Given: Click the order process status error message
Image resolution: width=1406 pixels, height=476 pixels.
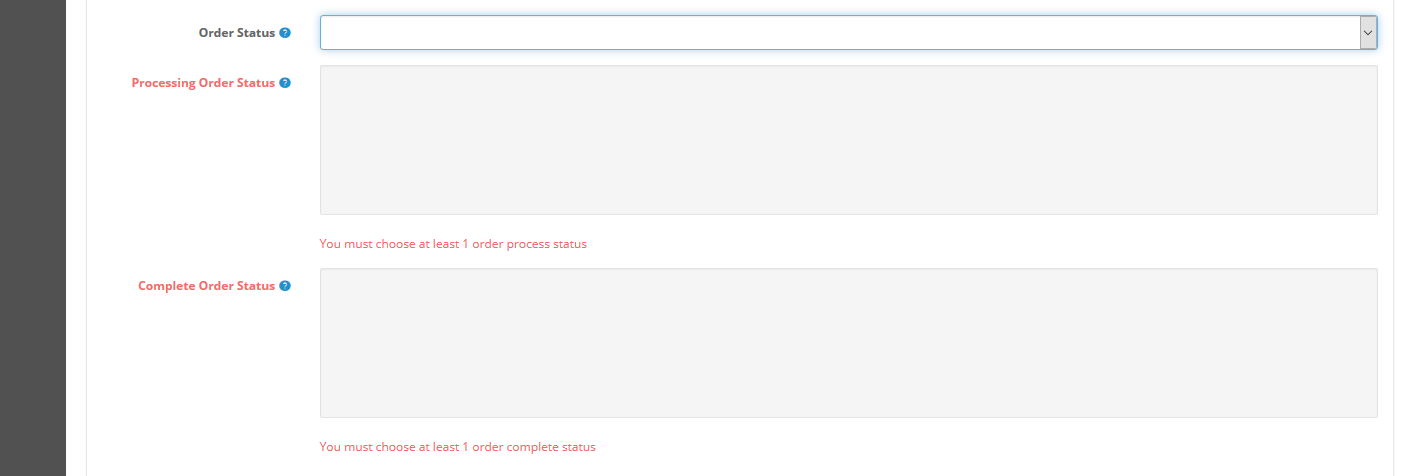Looking at the screenshot, I should [x=453, y=244].
